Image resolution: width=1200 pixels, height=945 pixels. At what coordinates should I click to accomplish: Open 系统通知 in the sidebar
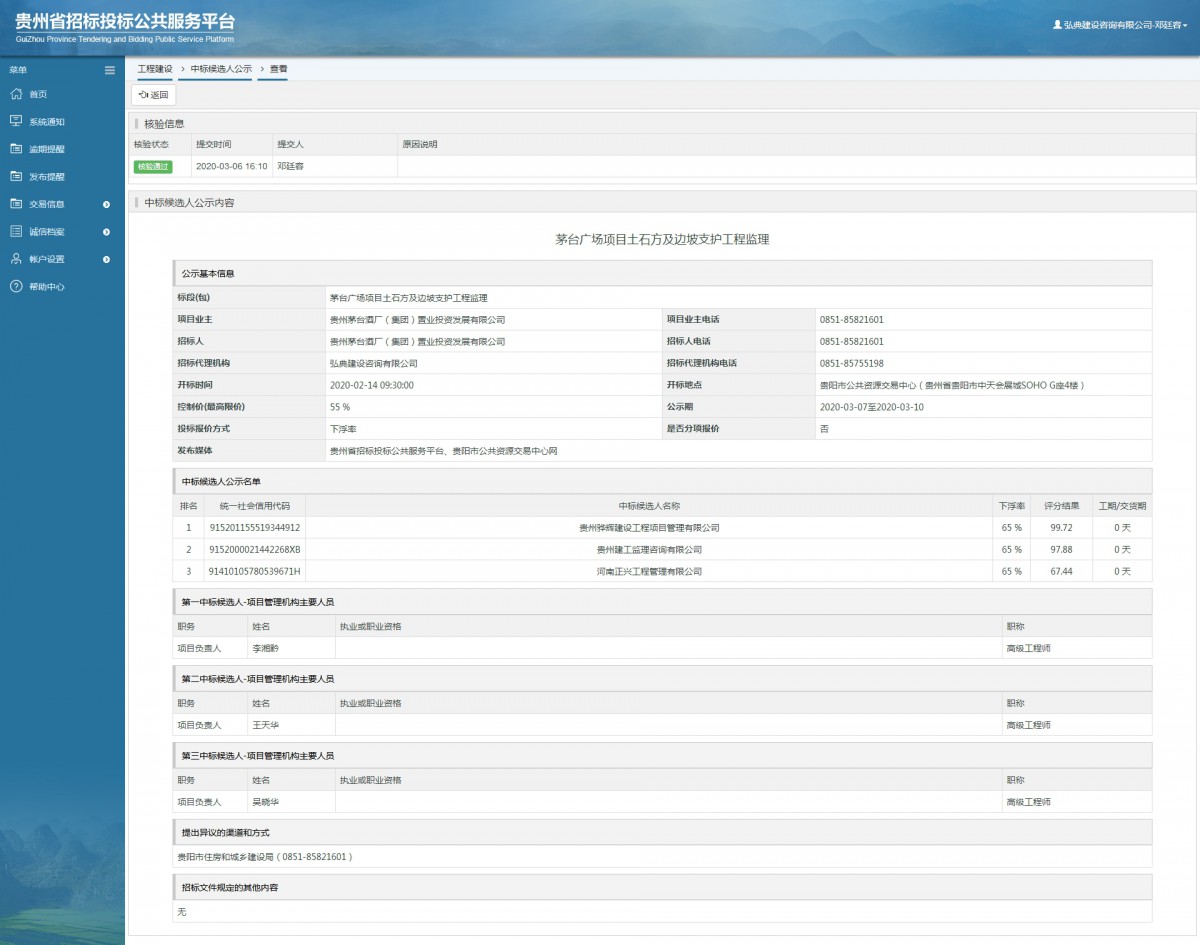click(47, 122)
